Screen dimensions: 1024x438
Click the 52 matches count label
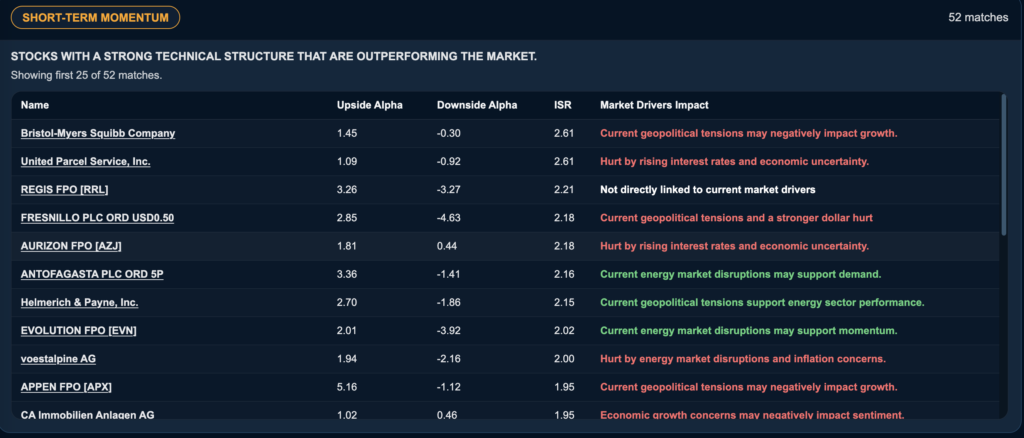pos(978,18)
